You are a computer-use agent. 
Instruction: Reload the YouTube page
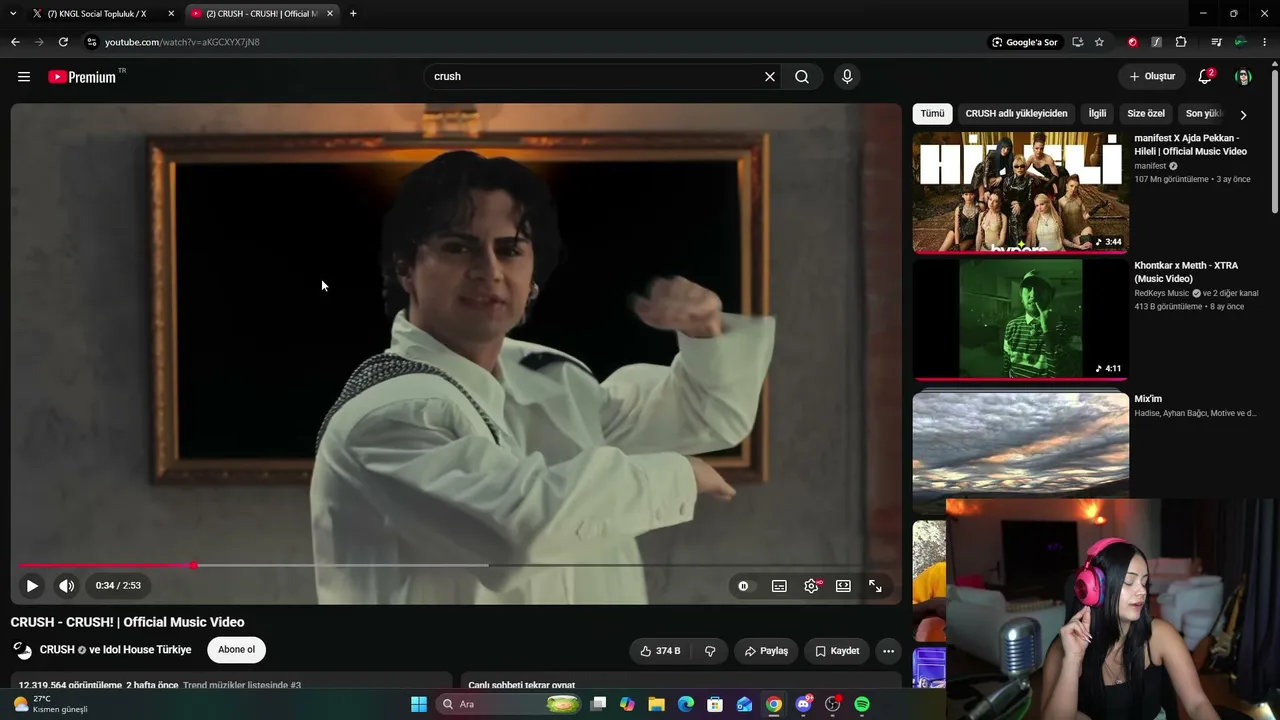pyautogui.click(x=63, y=42)
